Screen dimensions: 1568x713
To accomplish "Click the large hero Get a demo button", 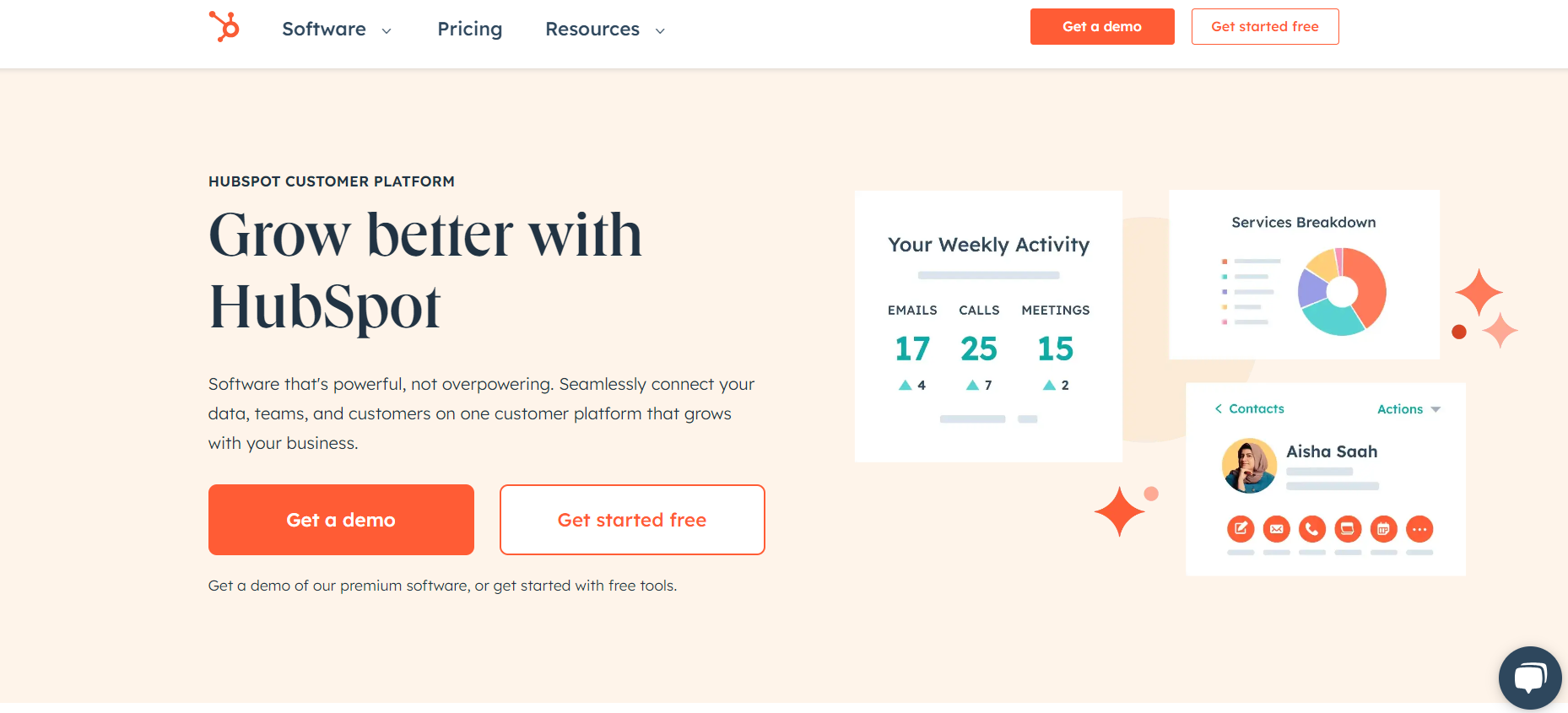I will coord(341,520).
